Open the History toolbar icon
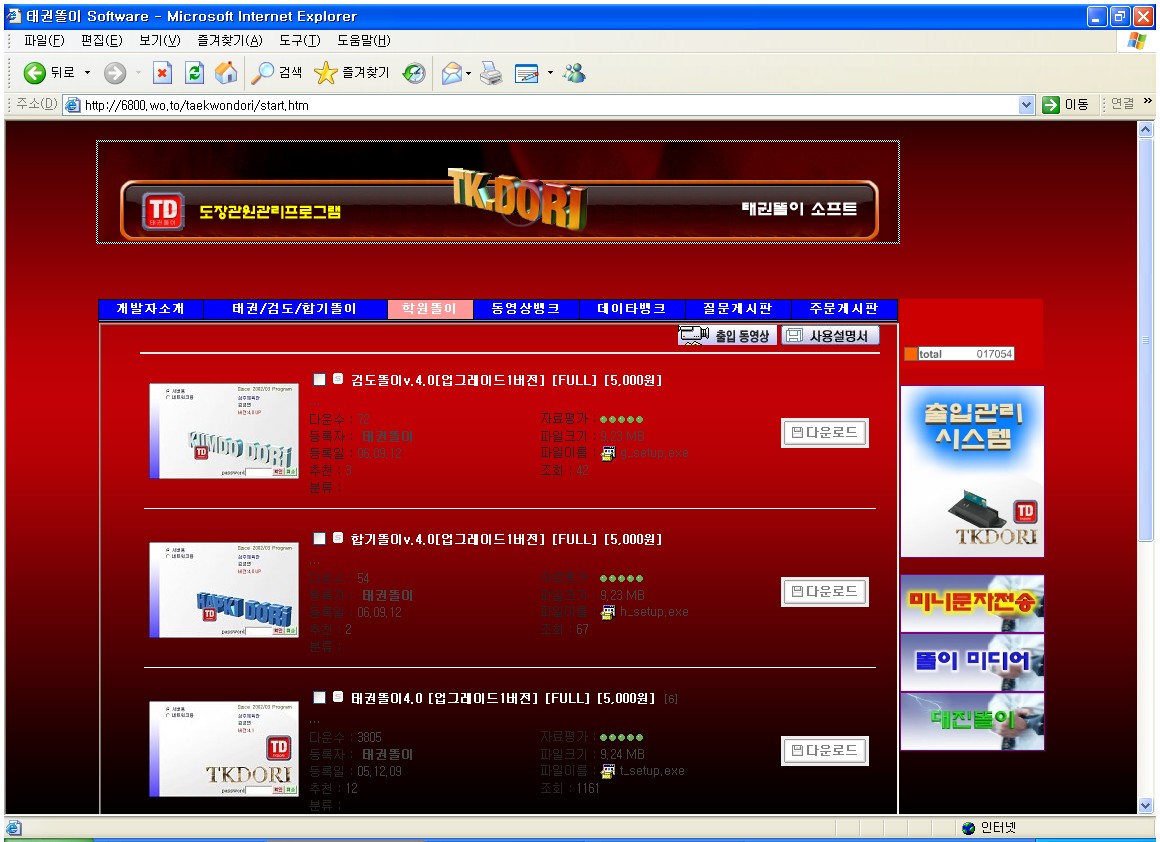1160x842 pixels. 414,73
